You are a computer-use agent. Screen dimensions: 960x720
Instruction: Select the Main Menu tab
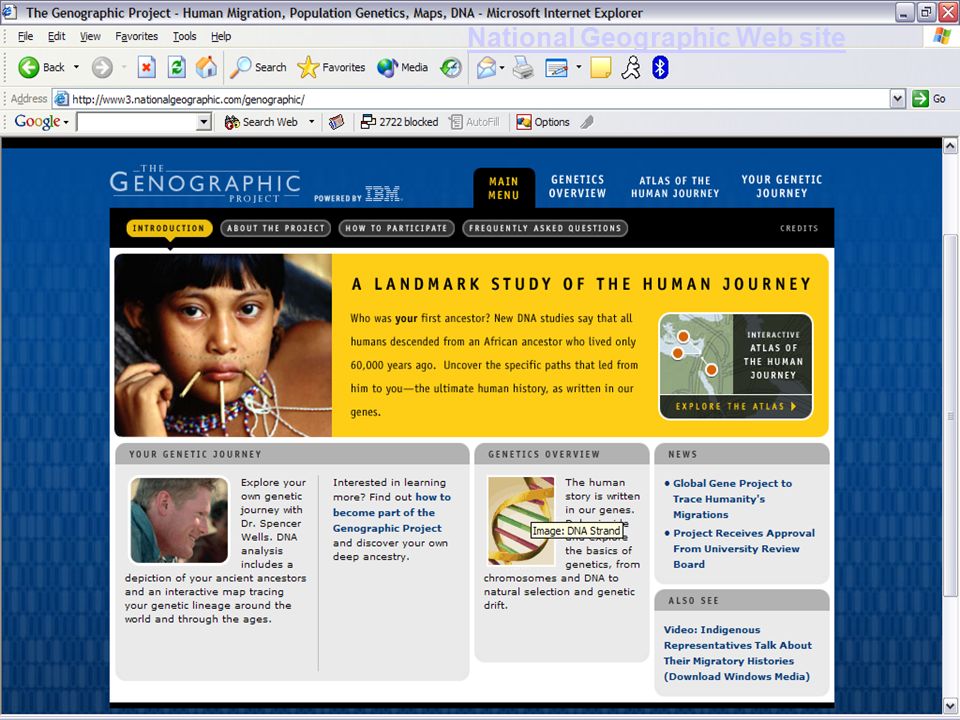click(504, 188)
